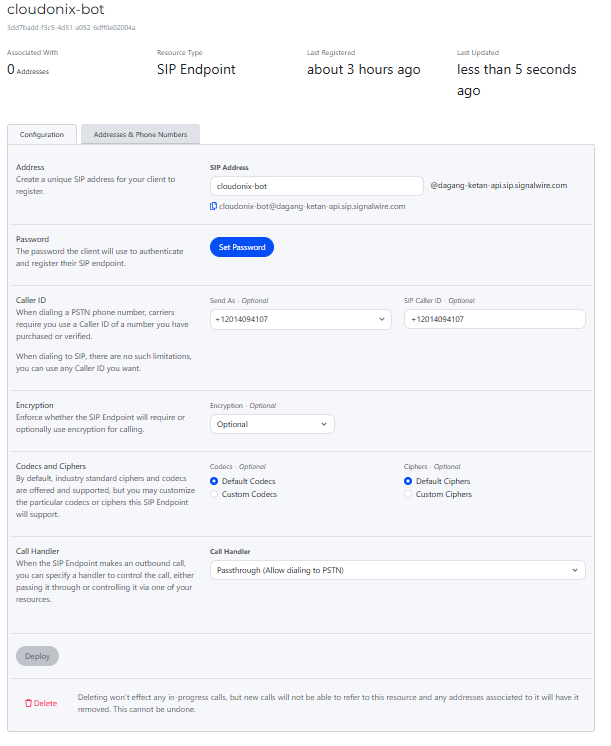Switch to the Configuration tab
The width and height of the screenshot is (611, 746).
click(x=41, y=134)
